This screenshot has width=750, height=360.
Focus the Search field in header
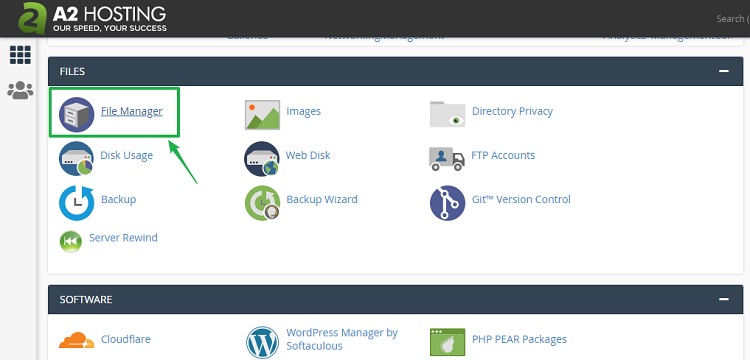pos(732,19)
